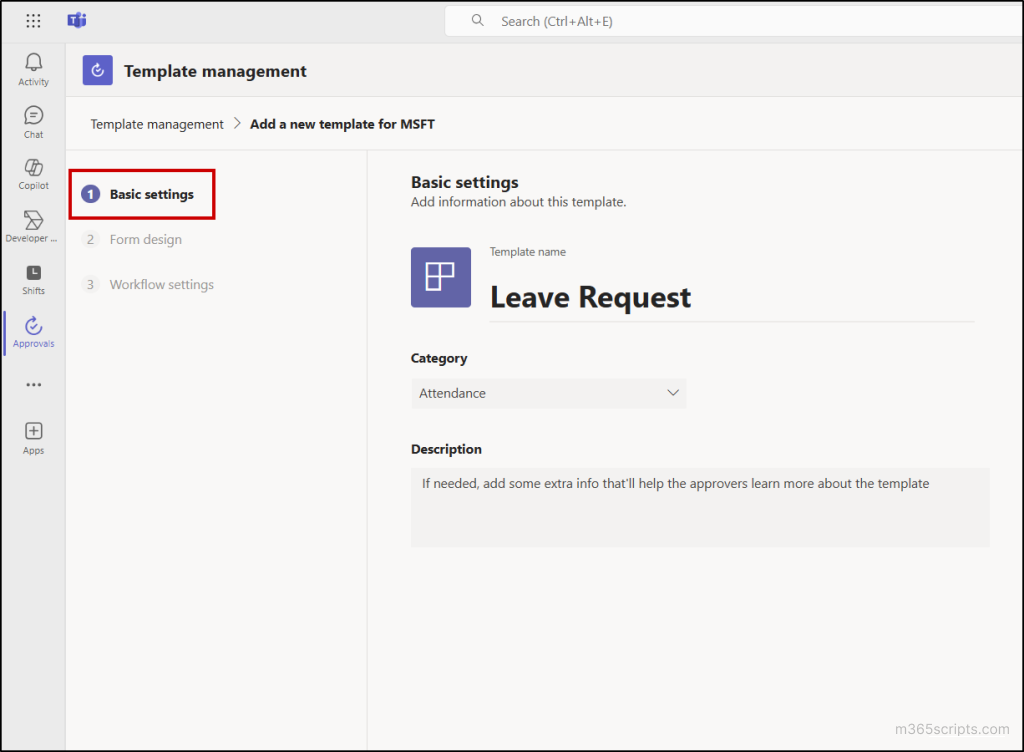
Task: Go to the Form design step
Action: [x=145, y=239]
